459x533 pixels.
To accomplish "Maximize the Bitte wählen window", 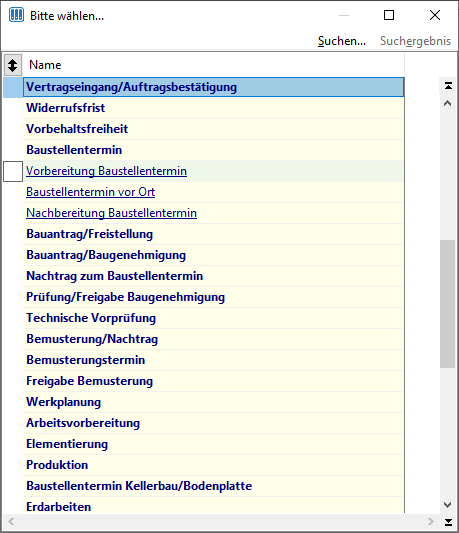I will tap(389, 15).
